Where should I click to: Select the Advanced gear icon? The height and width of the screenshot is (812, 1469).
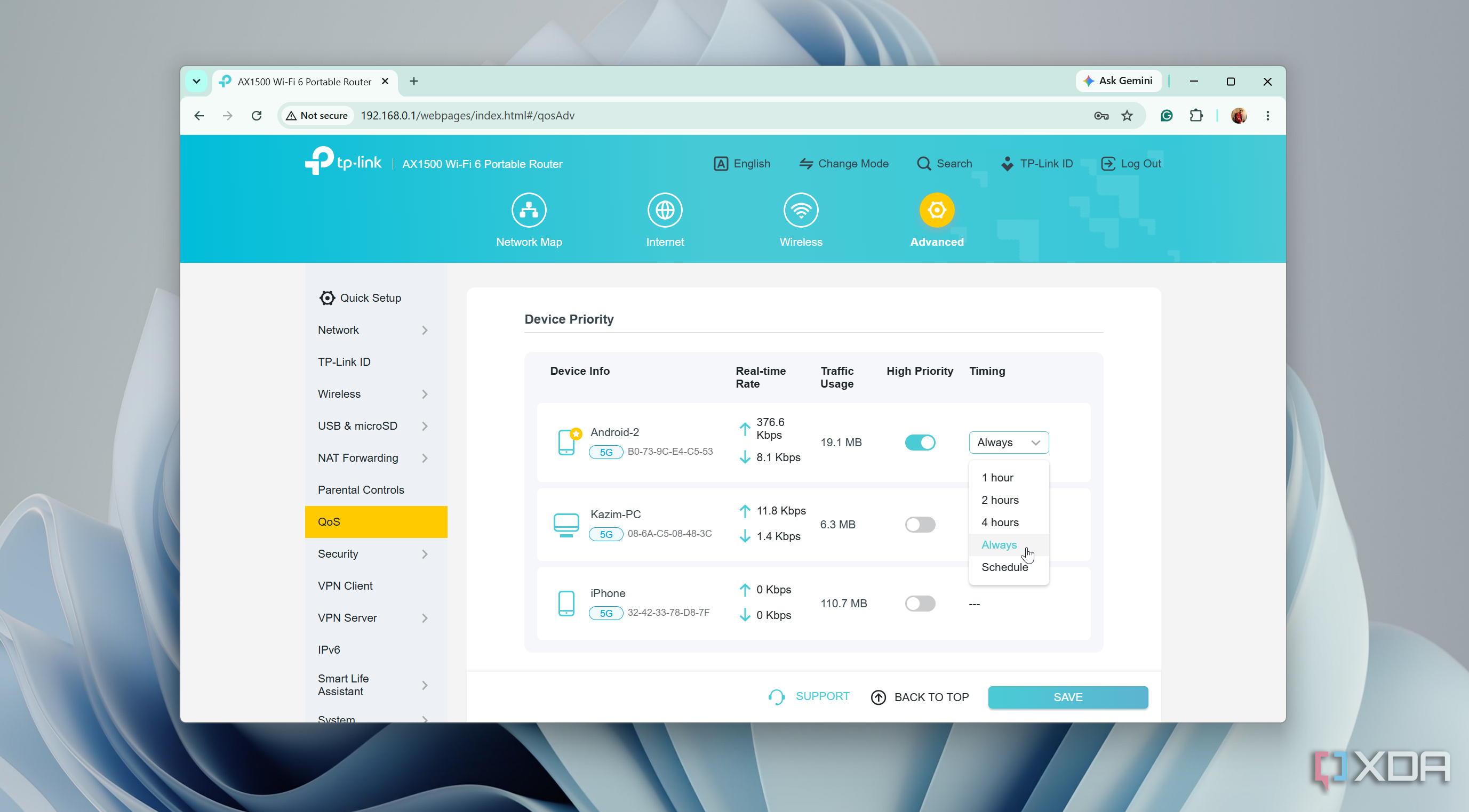click(x=936, y=210)
